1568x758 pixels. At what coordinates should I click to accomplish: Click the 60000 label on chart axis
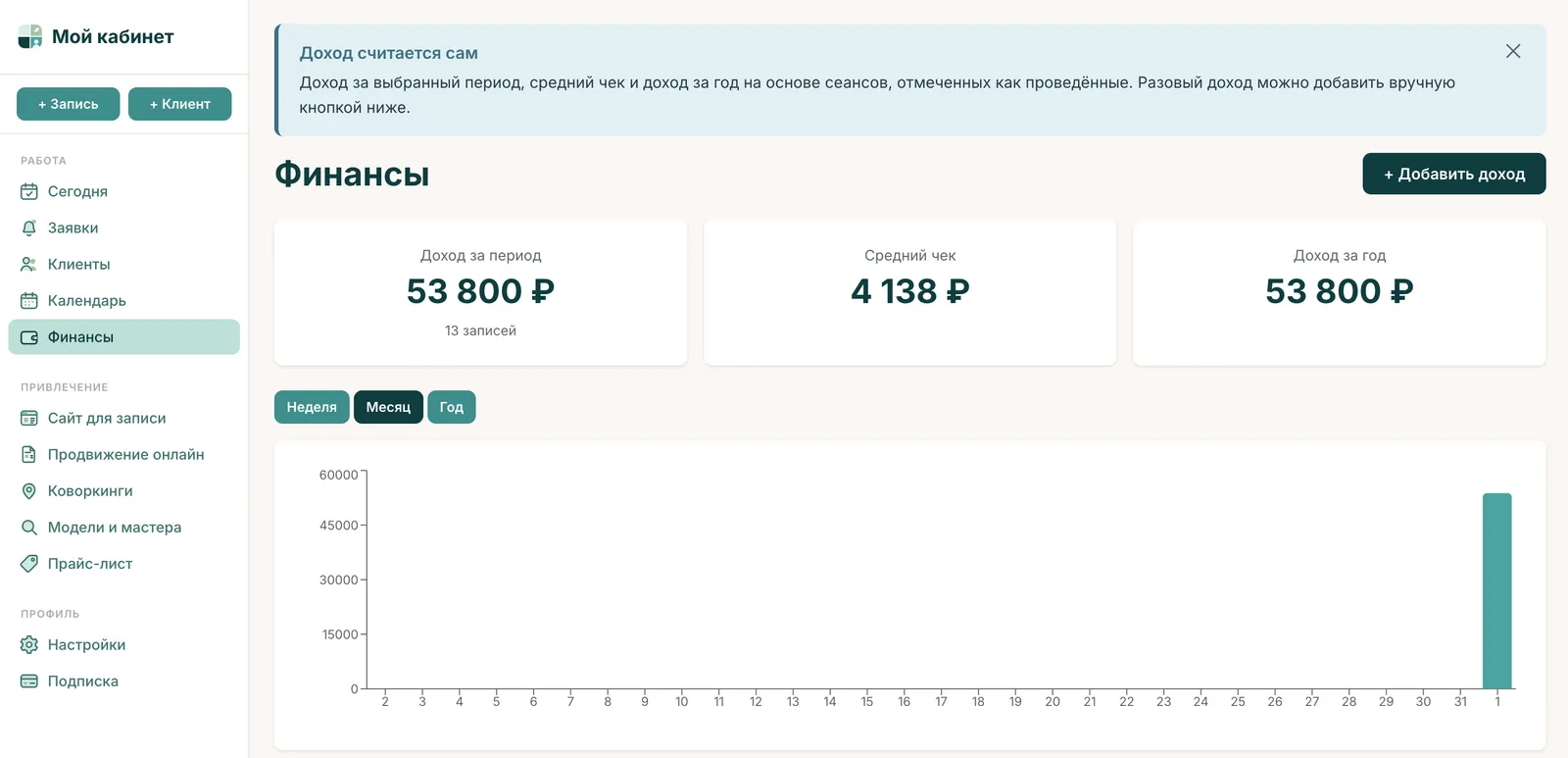click(338, 475)
